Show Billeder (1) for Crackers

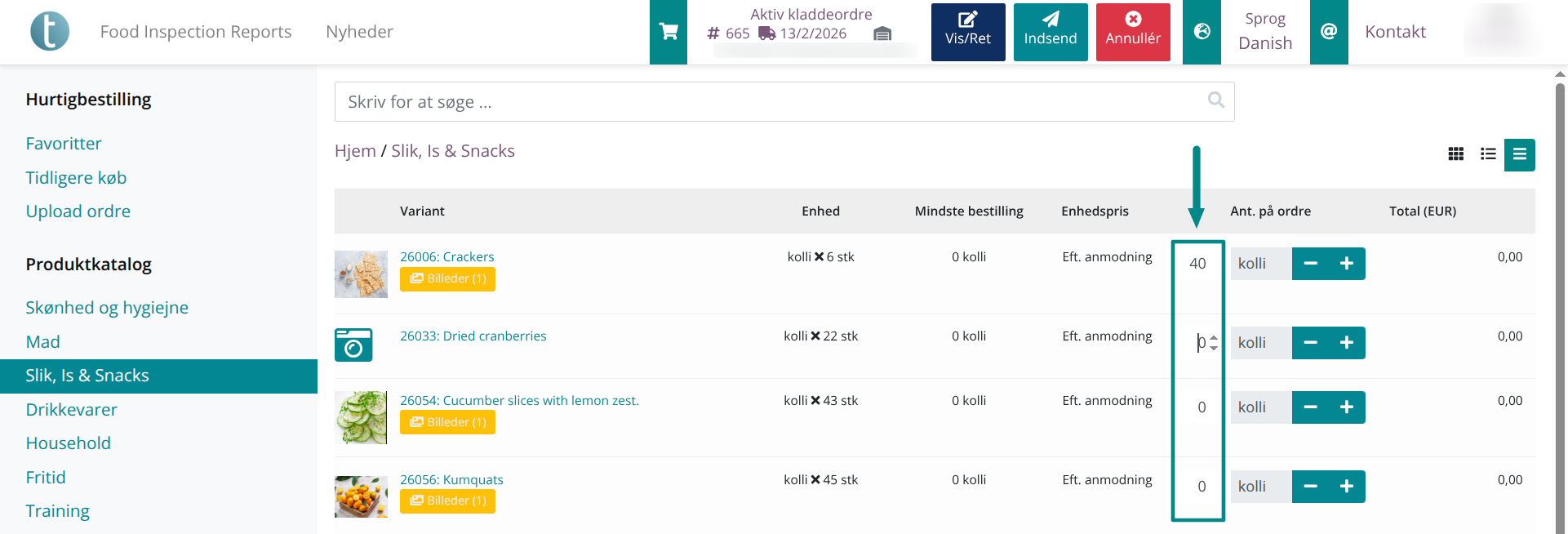[447, 278]
